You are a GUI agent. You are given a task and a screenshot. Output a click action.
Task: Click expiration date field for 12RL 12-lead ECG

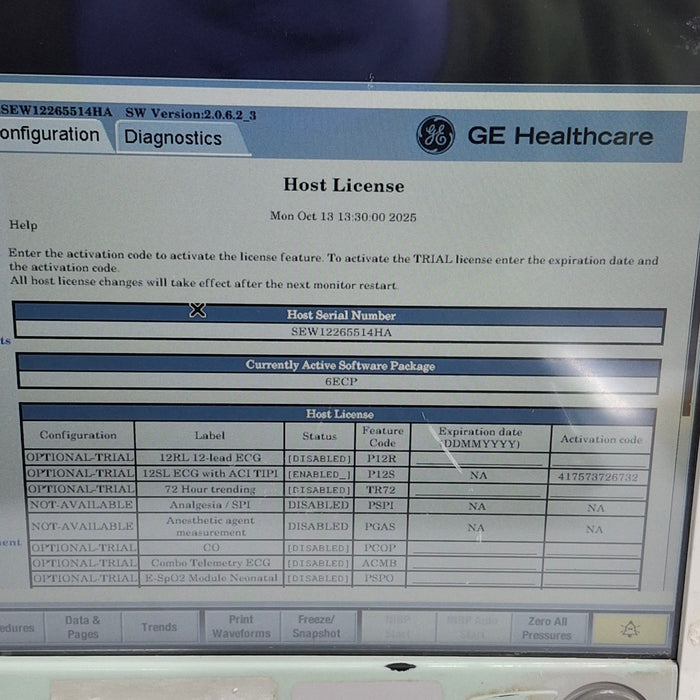tap(479, 459)
